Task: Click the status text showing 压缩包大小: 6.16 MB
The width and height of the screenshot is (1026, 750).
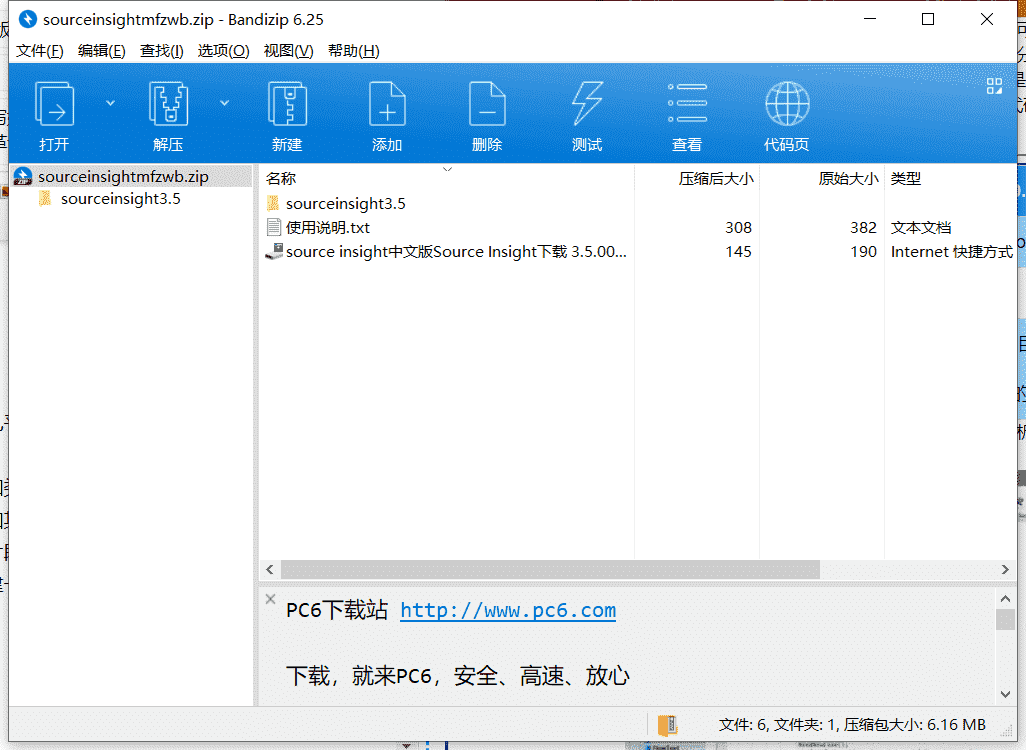Action: (914, 725)
